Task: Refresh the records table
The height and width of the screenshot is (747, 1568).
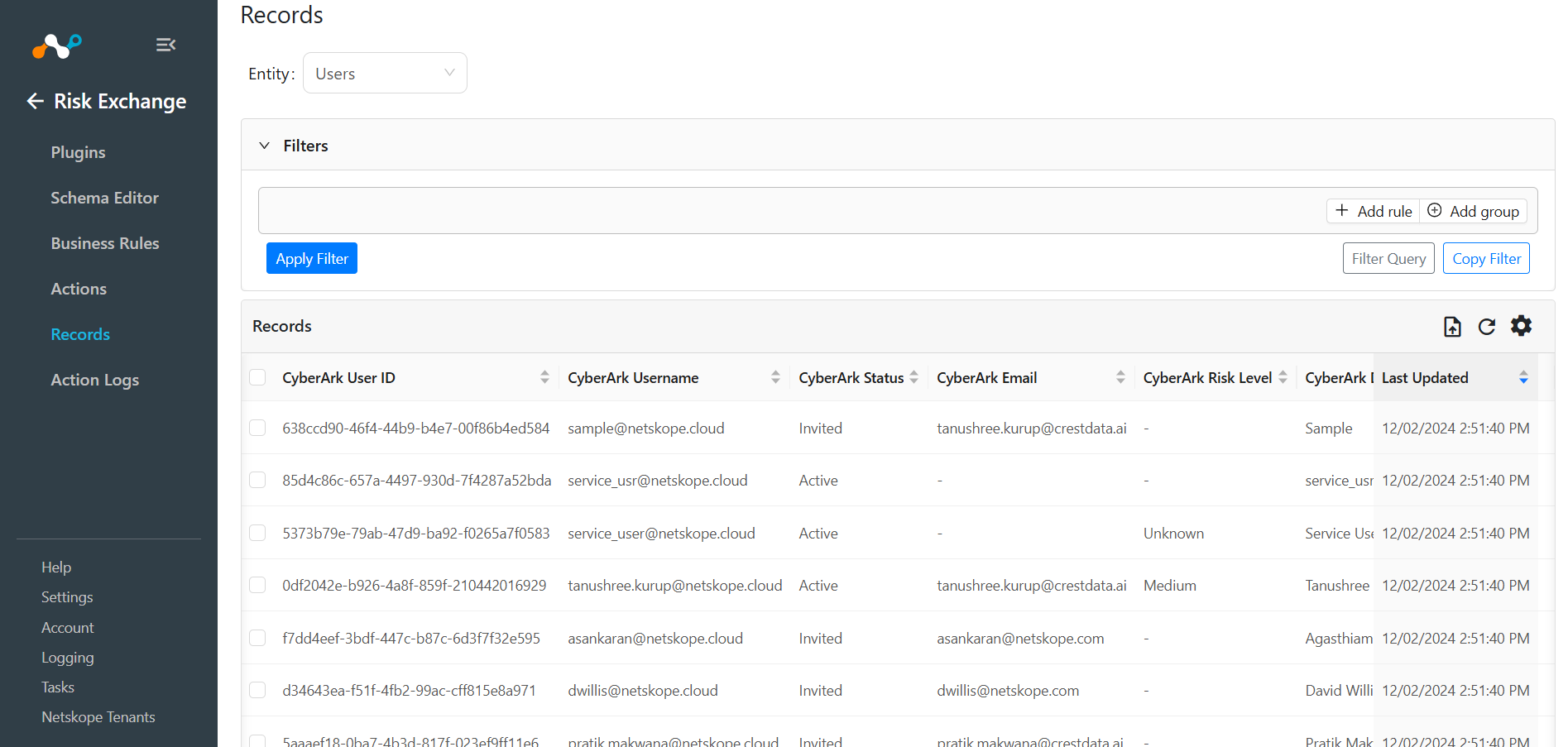Action: (x=1487, y=327)
